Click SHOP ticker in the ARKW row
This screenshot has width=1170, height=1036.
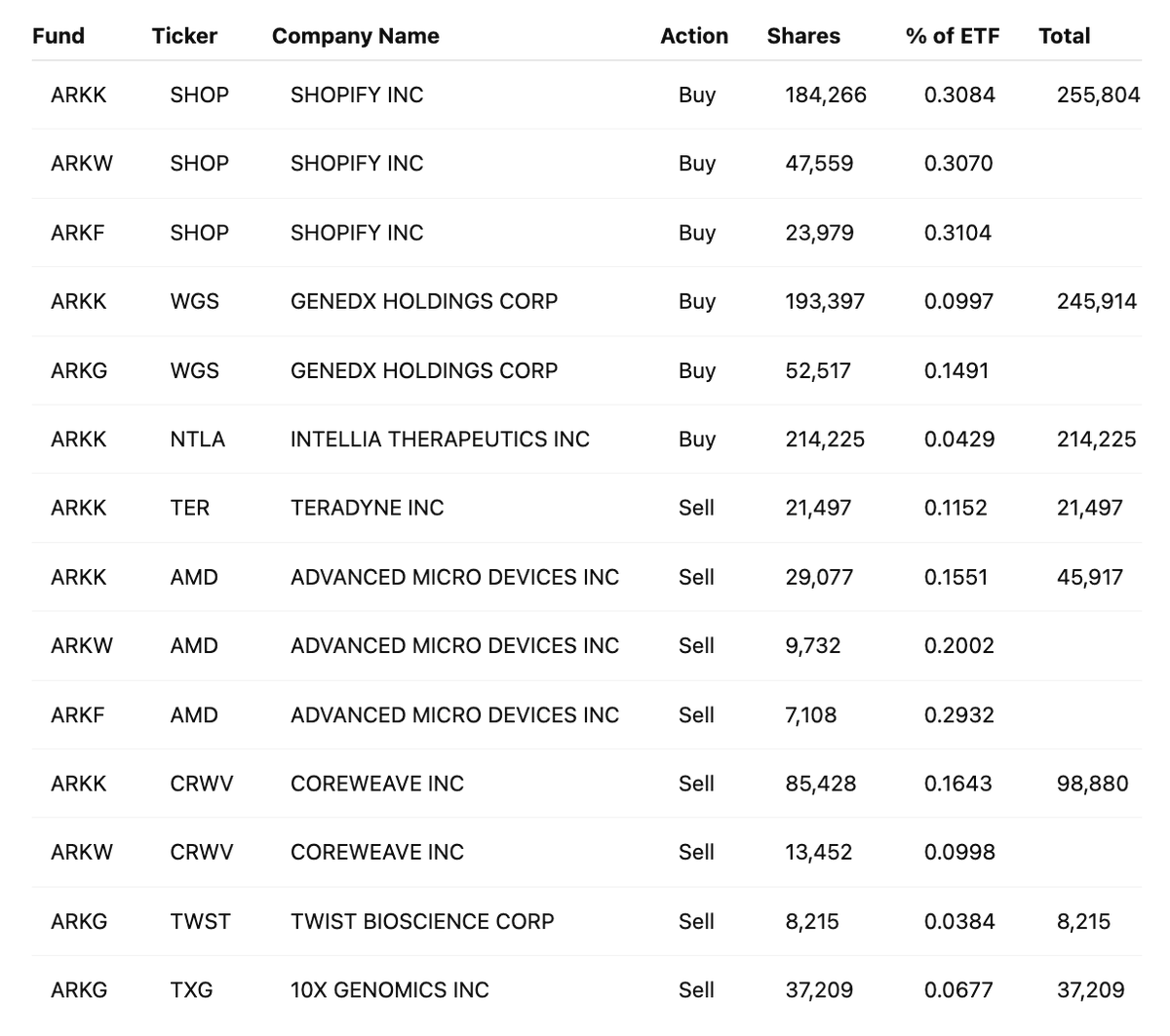199,163
